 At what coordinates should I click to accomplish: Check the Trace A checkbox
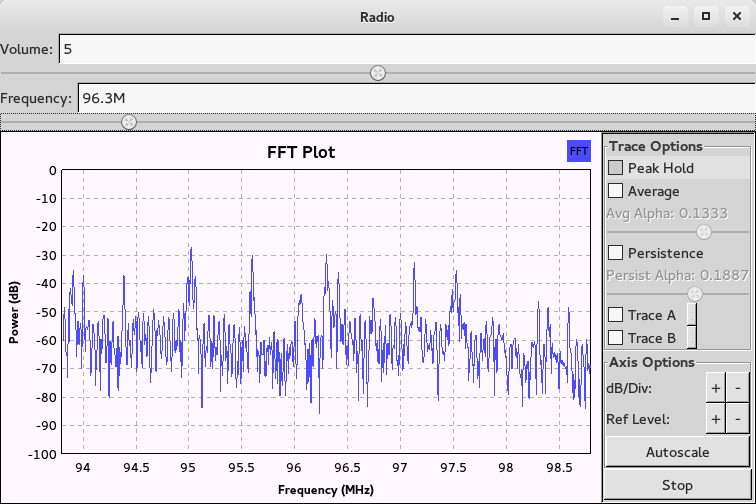[615, 314]
